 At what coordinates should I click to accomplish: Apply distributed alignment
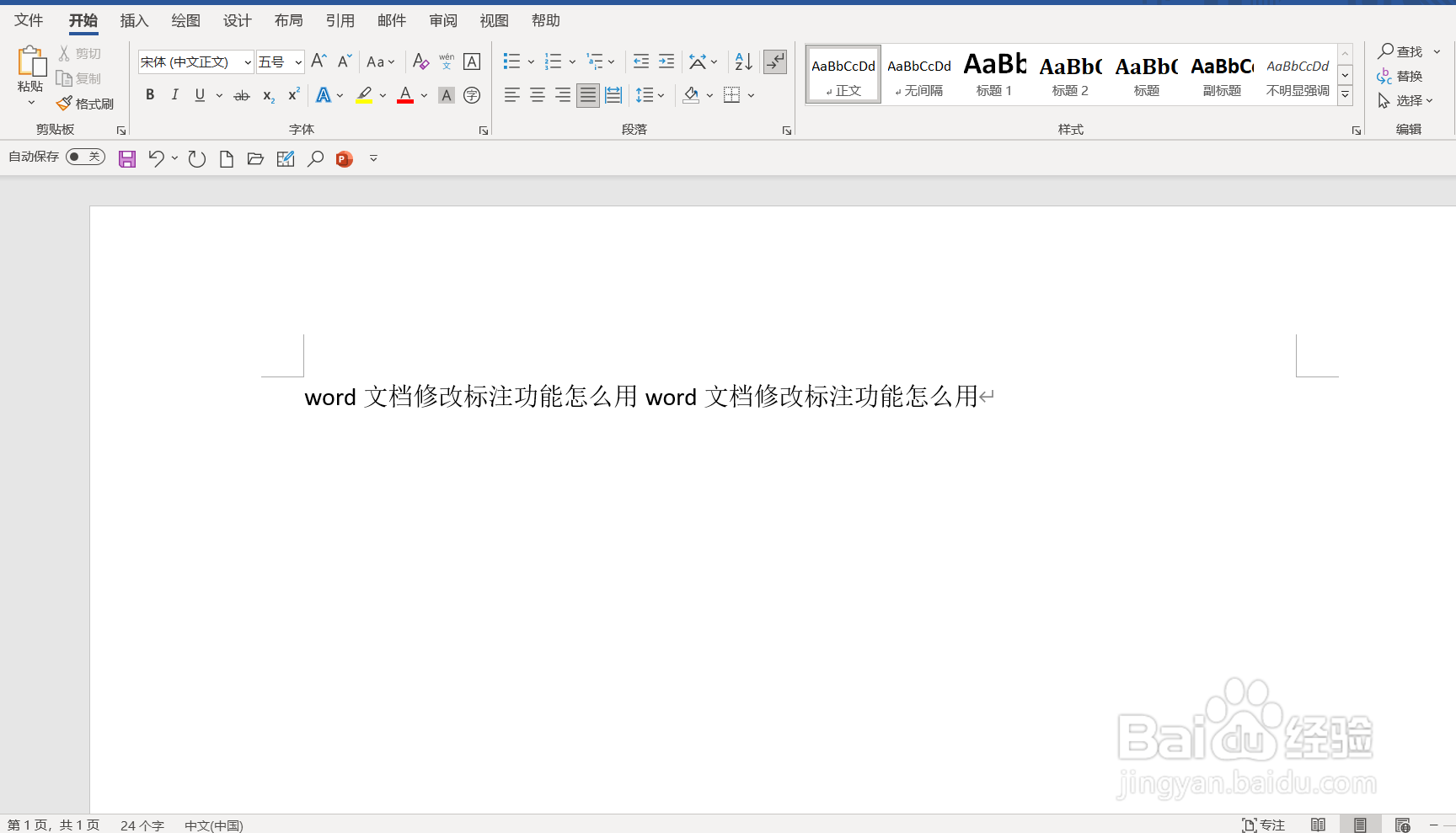613,95
